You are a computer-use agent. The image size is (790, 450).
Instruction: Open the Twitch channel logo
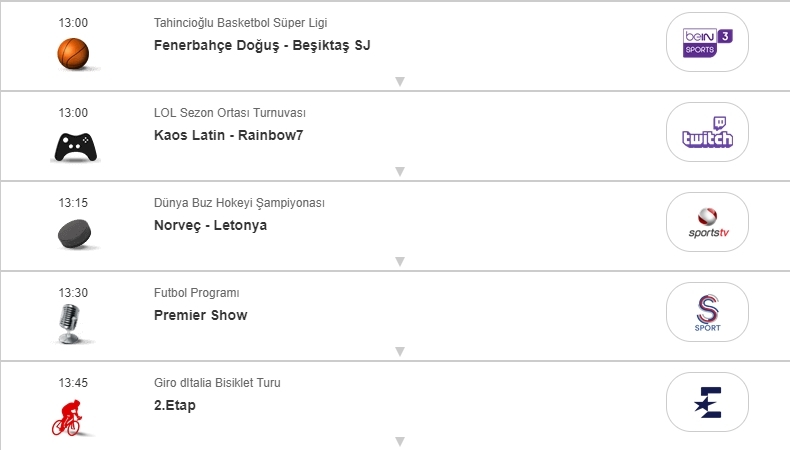(x=707, y=132)
